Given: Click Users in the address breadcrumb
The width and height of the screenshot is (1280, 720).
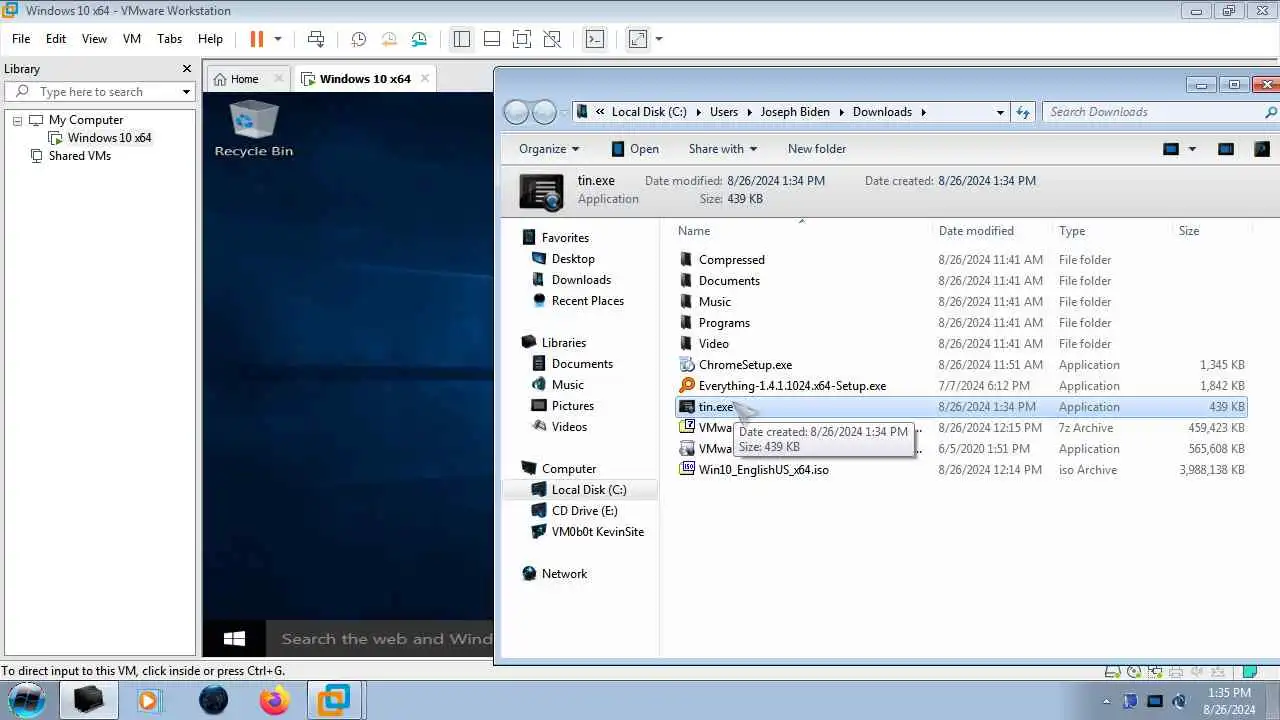Looking at the screenshot, I should [724, 112].
